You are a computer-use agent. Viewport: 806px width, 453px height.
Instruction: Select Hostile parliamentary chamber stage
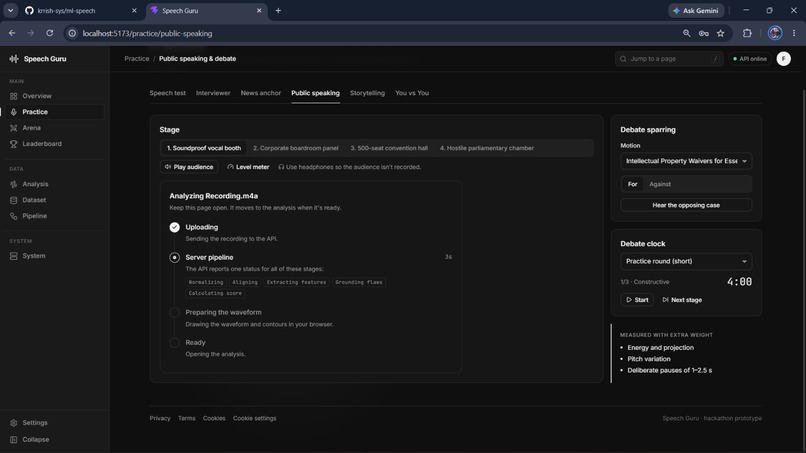(x=487, y=148)
